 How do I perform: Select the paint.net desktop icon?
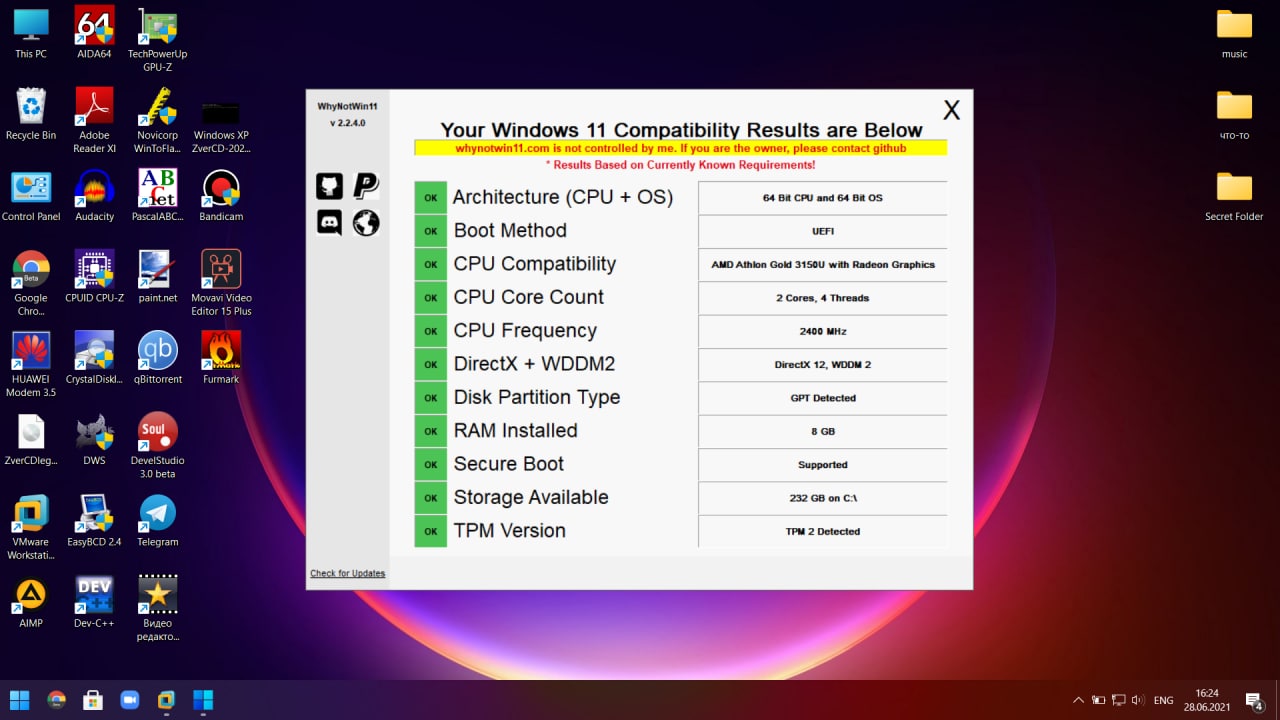pos(157,276)
